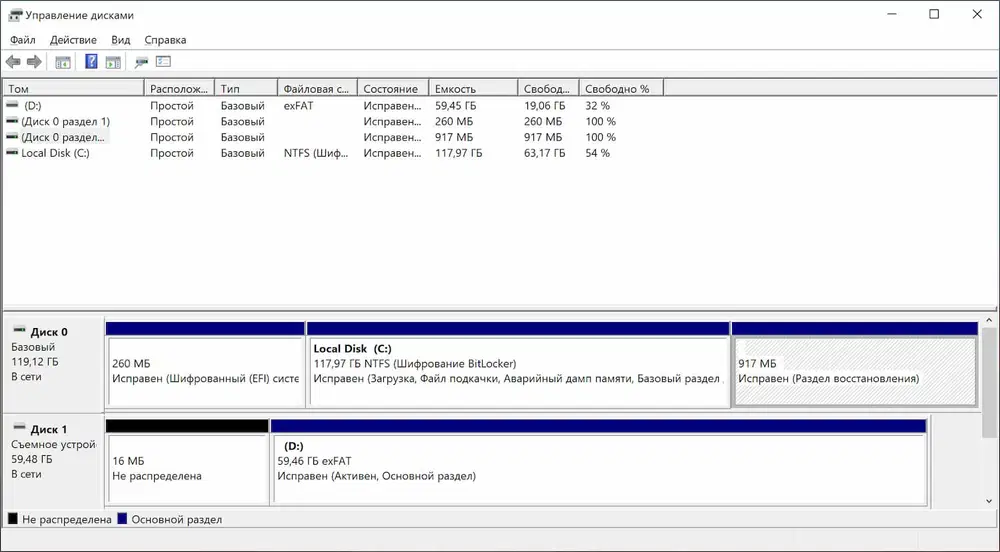Screen dimensions: 1000x552
Task: Sort by the Свобод... column header
Action: click(548, 89)
